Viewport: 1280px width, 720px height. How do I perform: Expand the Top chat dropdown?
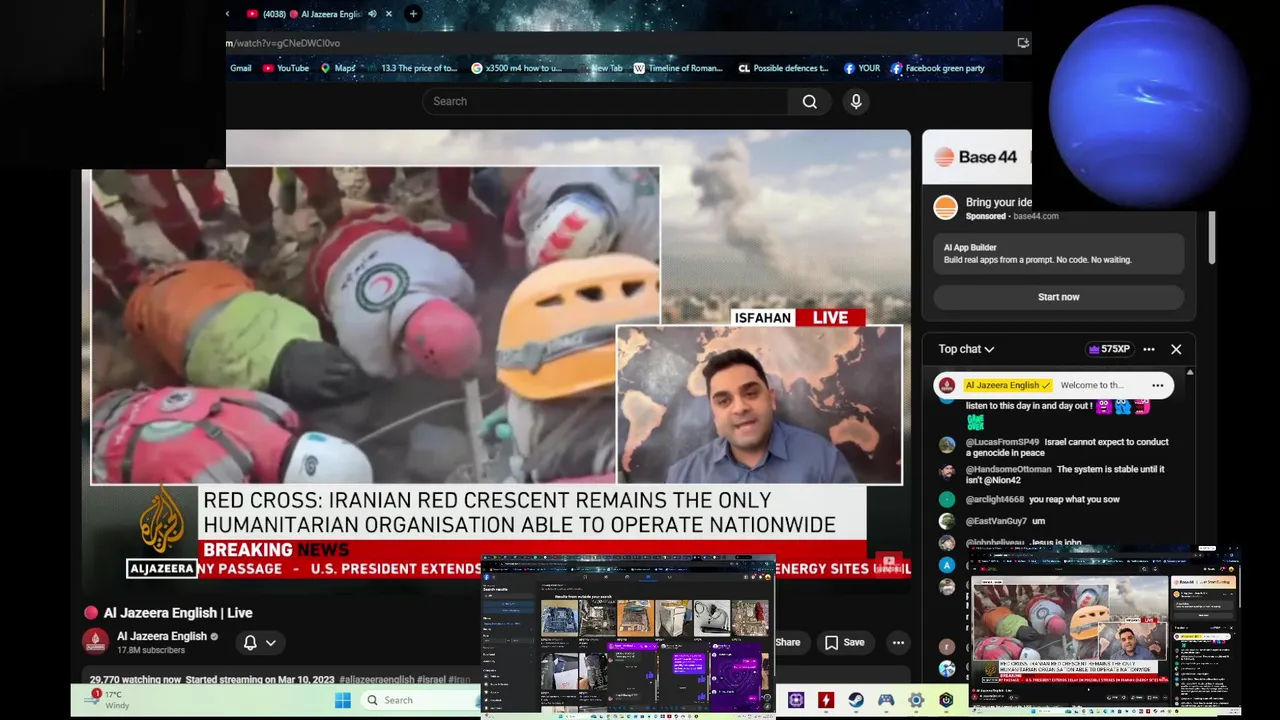coord(966,349)
